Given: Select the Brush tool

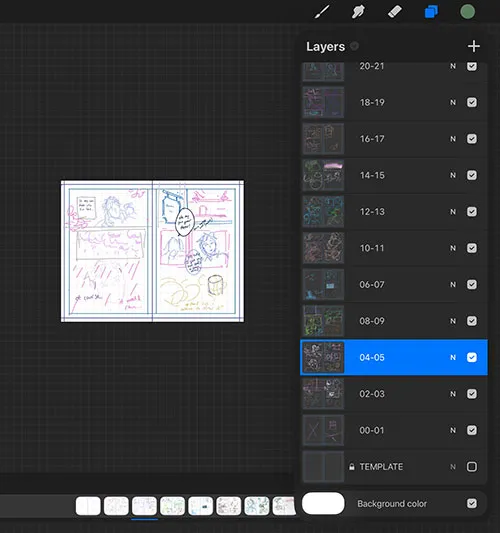Looking at the screenshot, I should click(x=322, y=12).
